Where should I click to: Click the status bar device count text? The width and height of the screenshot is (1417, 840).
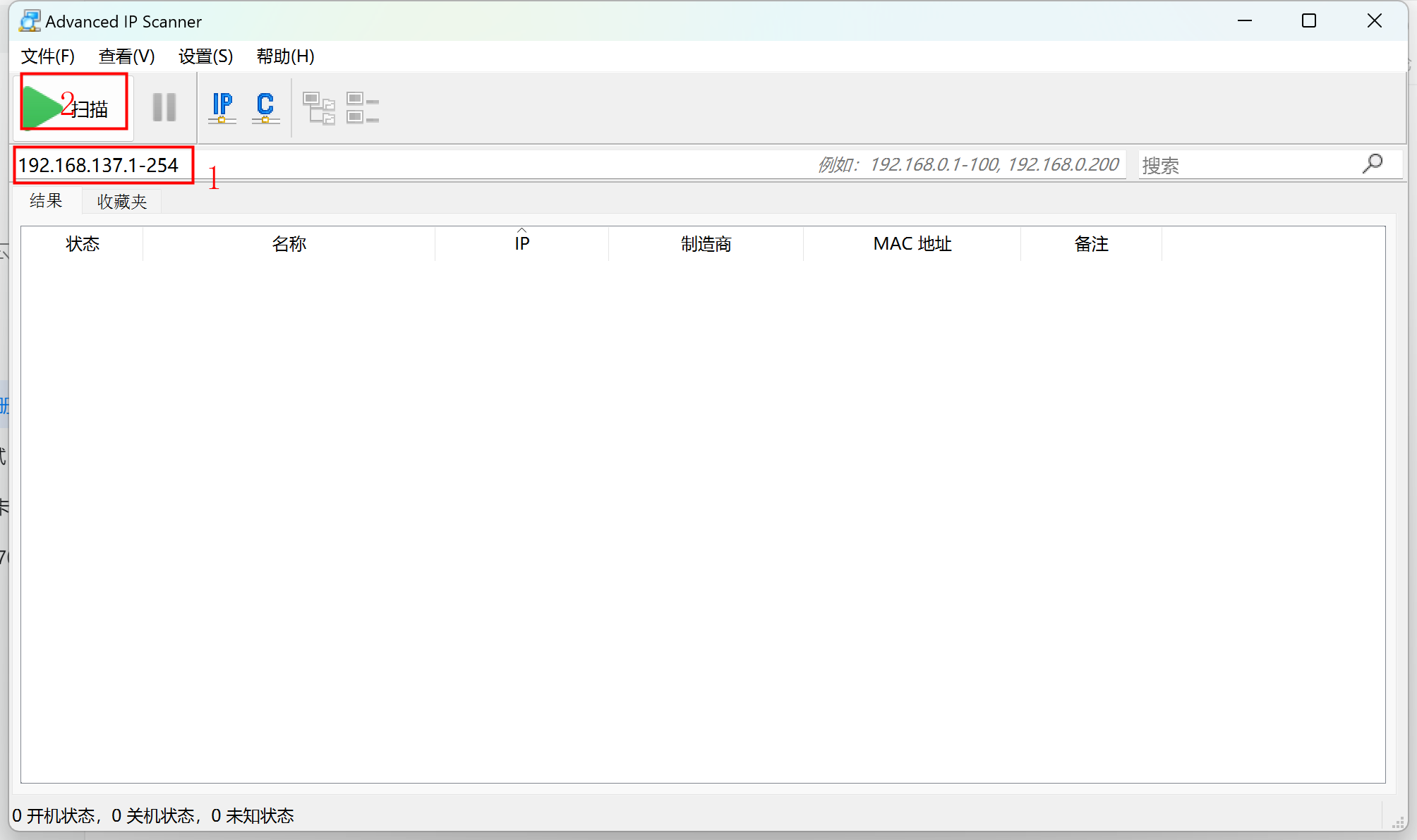153,816
